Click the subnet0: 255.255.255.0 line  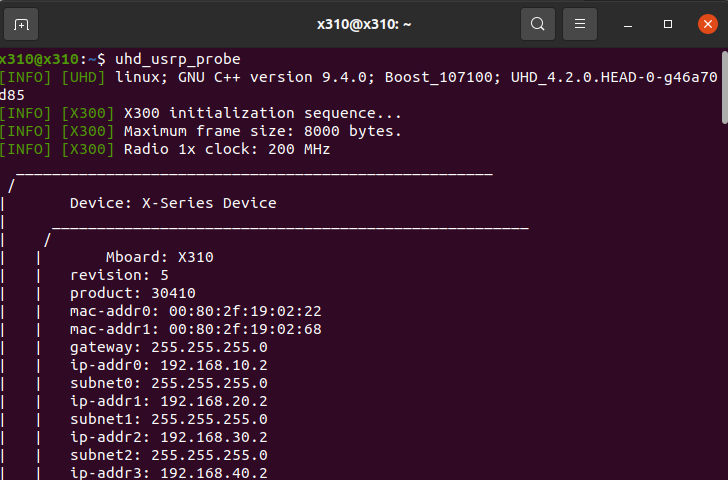tap(169, 383)
